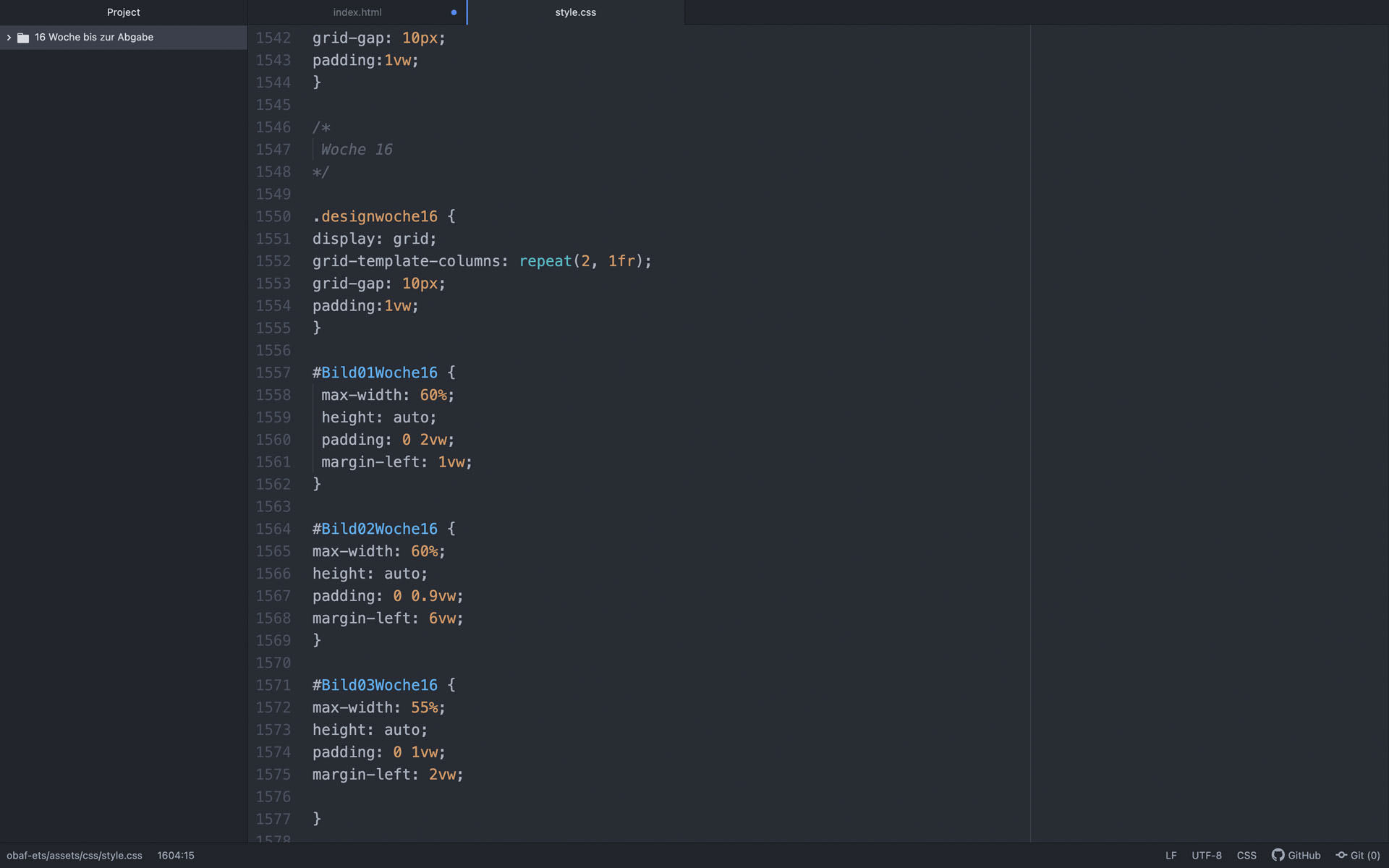Click the closing brace on line 1562

[317, 484]
